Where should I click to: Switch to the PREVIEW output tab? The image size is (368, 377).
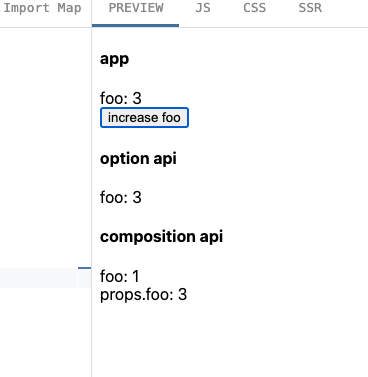coord(136,8)
